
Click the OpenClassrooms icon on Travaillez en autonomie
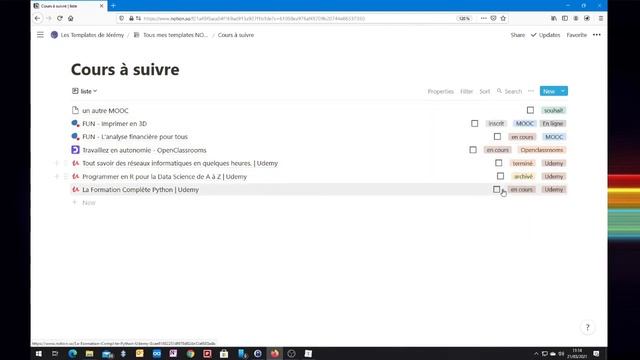(x=75, y=150)
